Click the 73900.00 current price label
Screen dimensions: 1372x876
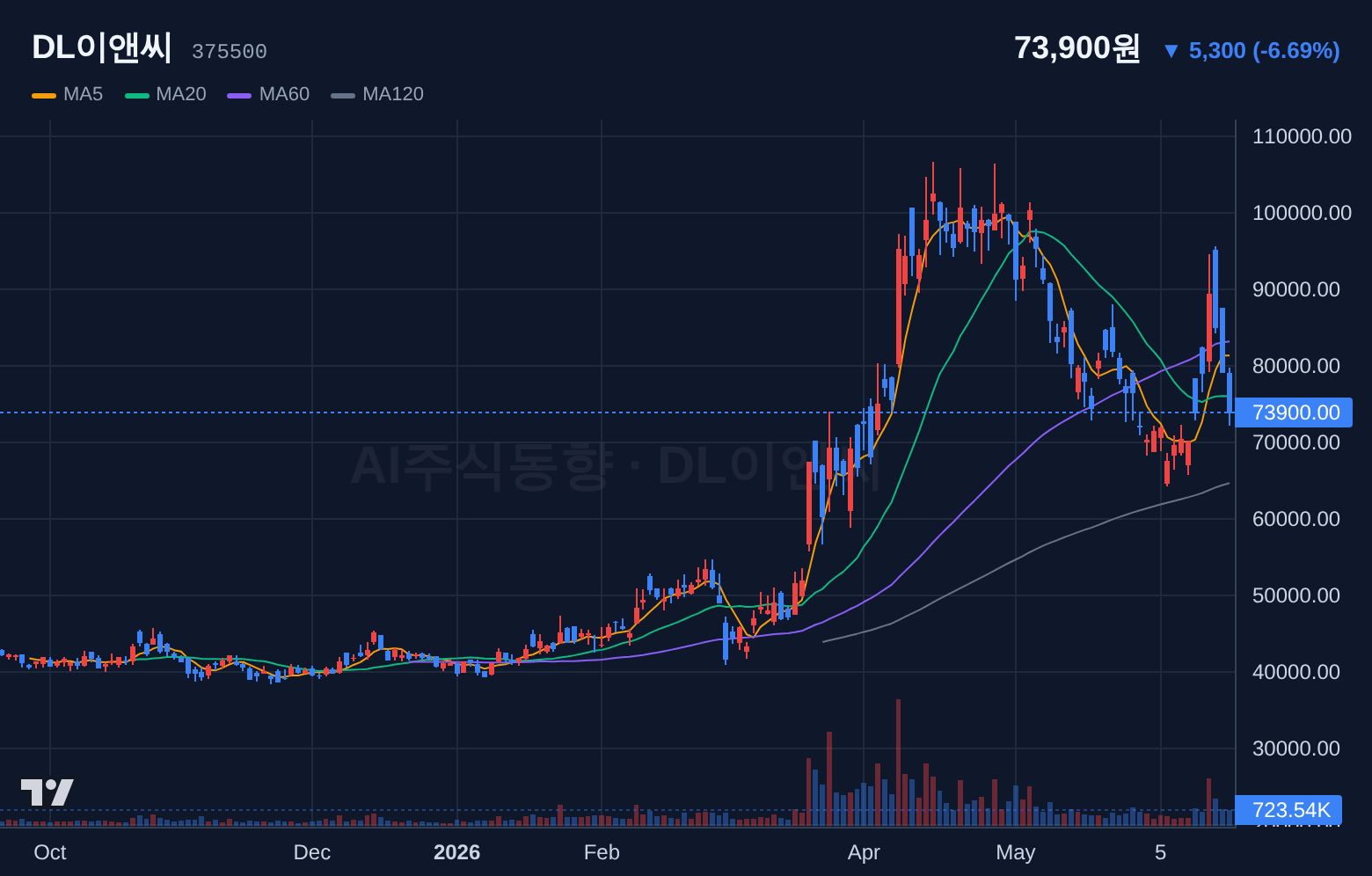point(1294,412)
